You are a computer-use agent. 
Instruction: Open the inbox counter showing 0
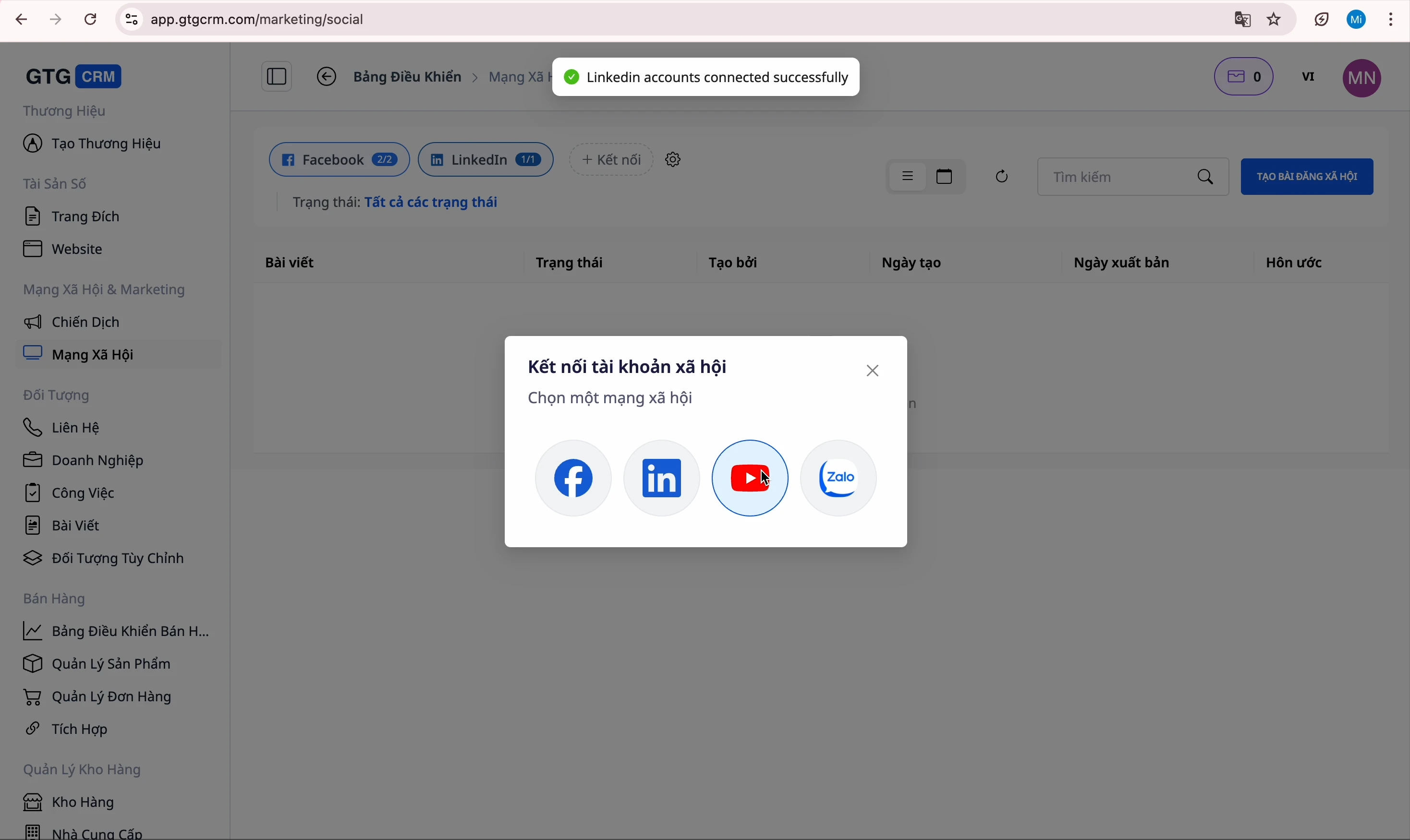pos(1243,76)
